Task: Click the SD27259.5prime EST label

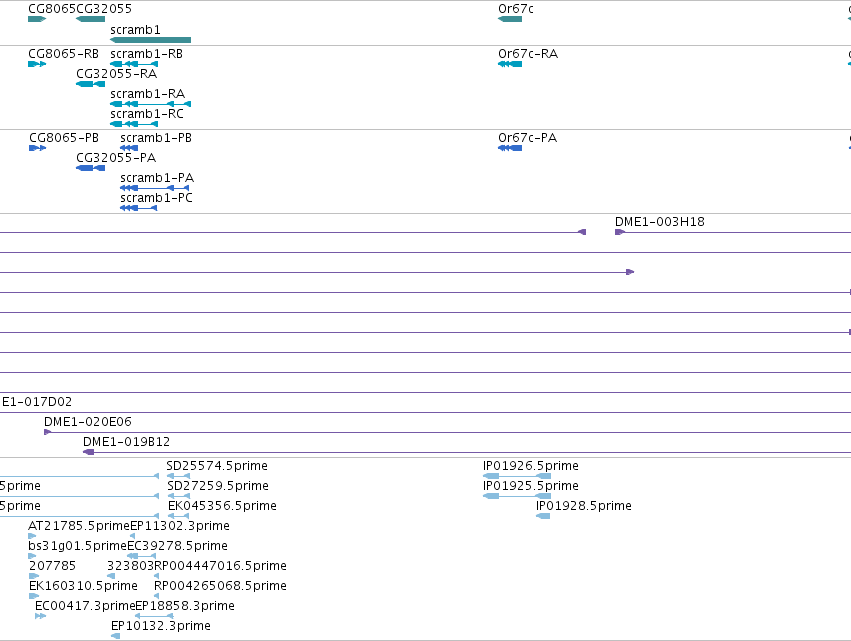Action: [x=218, y=486]
